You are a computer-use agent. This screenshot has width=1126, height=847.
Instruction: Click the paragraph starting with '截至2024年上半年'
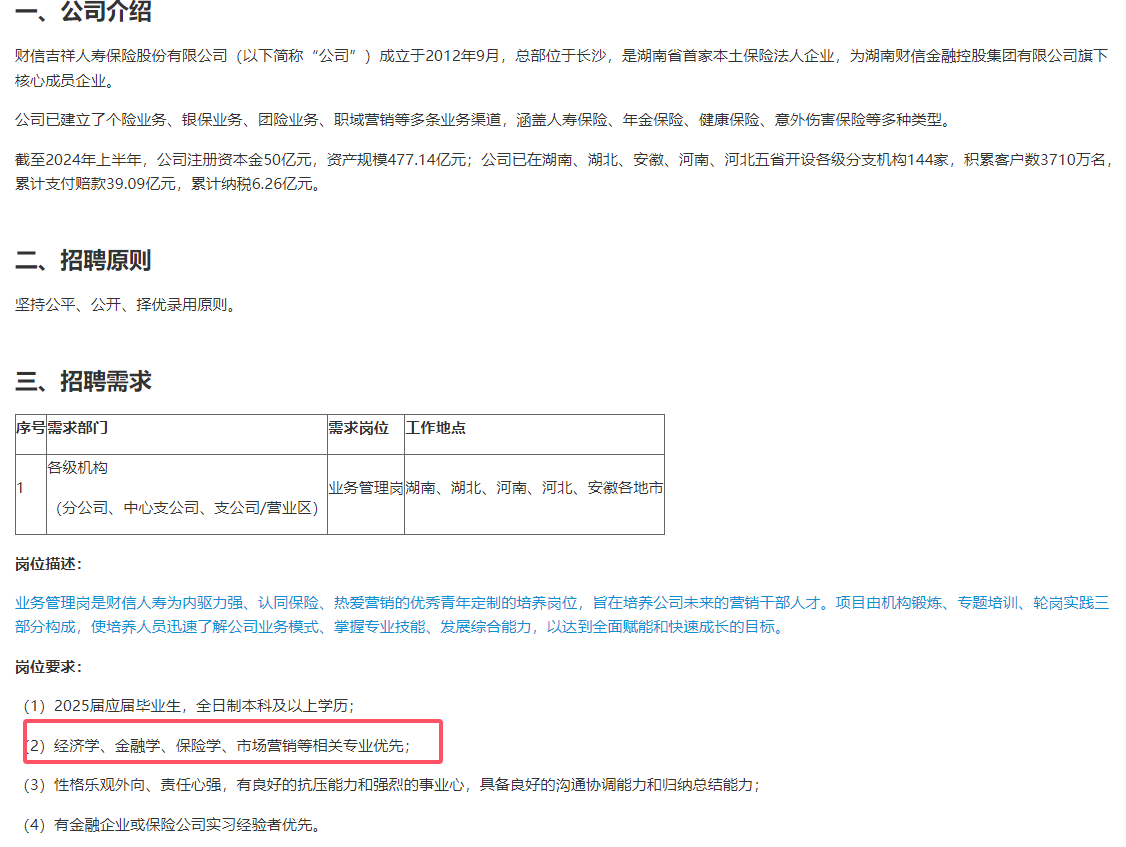[x=562, y=171]
